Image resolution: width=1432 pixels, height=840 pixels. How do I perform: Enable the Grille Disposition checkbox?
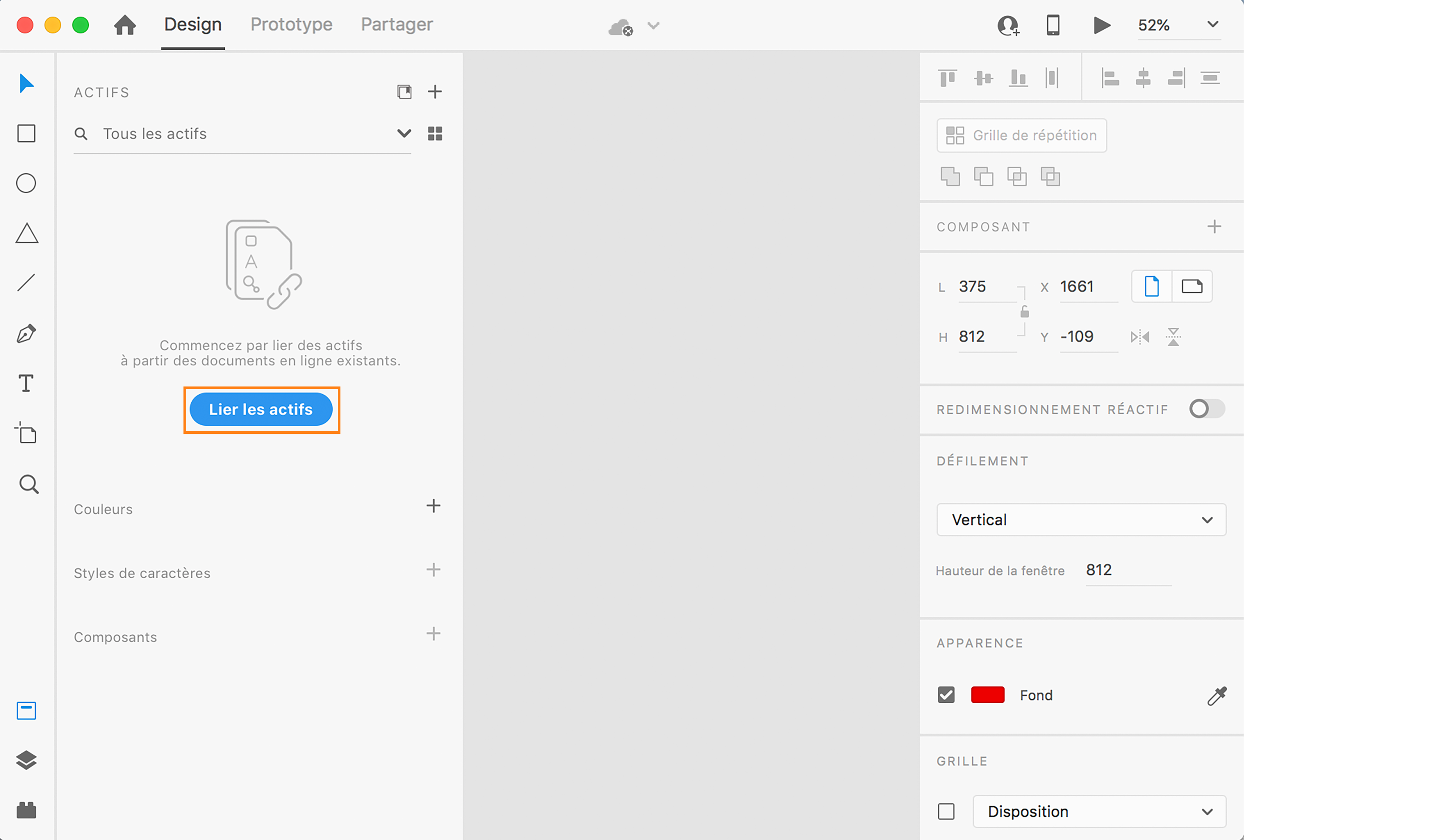[x=946, y=812]
